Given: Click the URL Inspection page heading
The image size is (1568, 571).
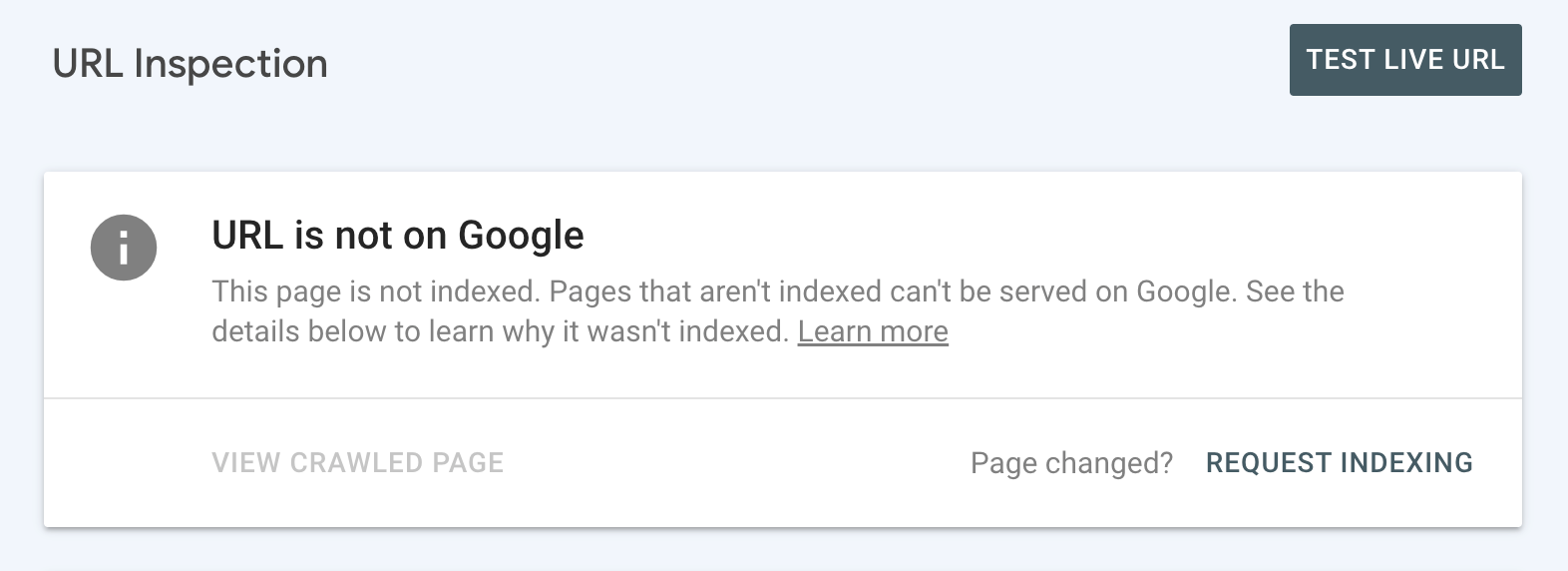Looking at the screenshot, I should pyautogui.click(x=190, y=64).
